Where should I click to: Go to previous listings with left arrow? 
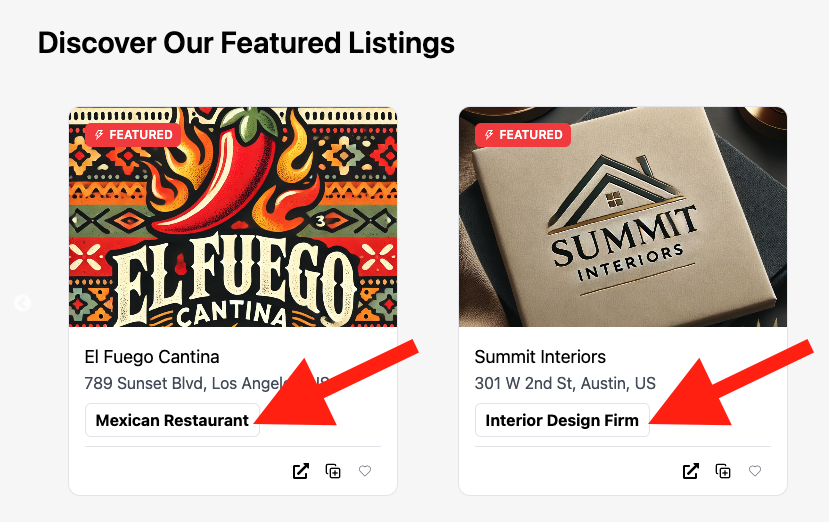point(22,303)
